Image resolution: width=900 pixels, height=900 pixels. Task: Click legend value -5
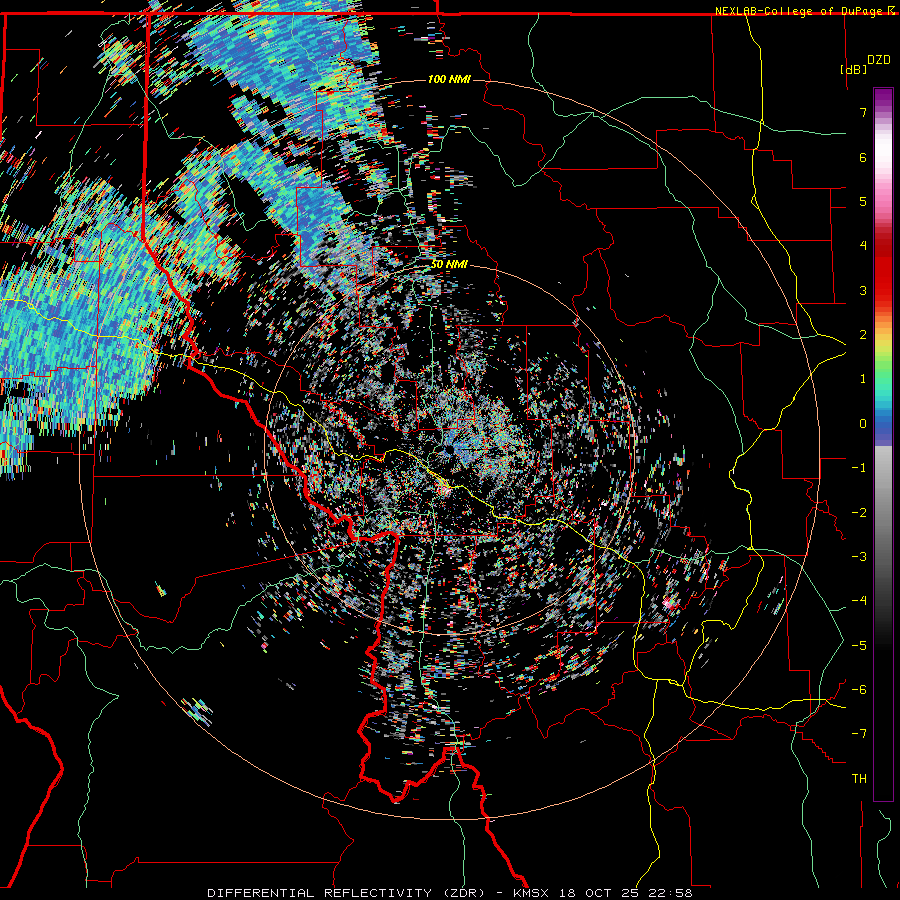point(859,646)
